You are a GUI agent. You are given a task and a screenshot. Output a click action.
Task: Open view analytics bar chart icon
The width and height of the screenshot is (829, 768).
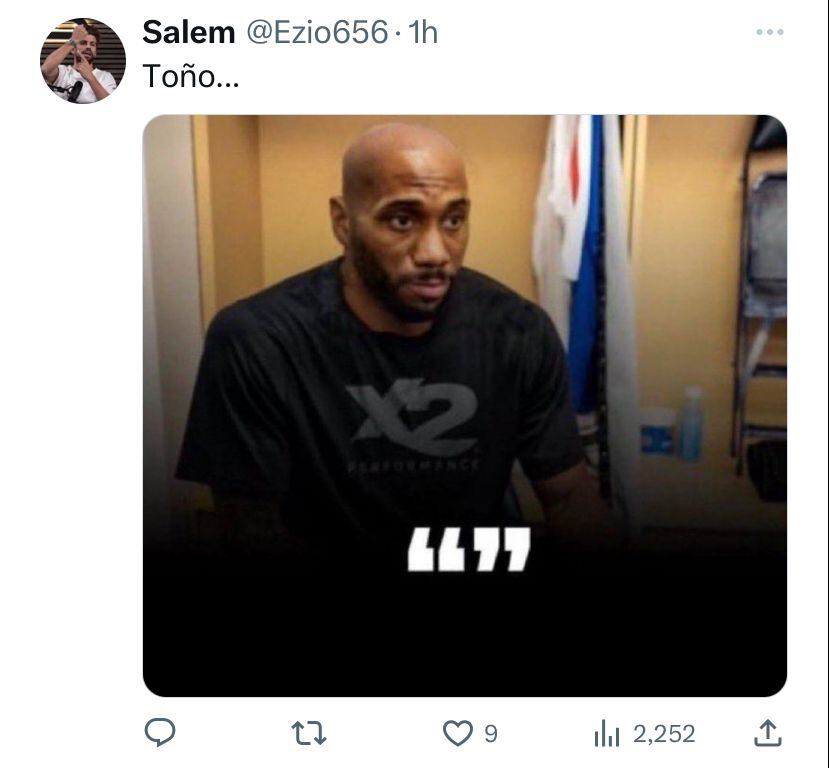tap(607, 734)
